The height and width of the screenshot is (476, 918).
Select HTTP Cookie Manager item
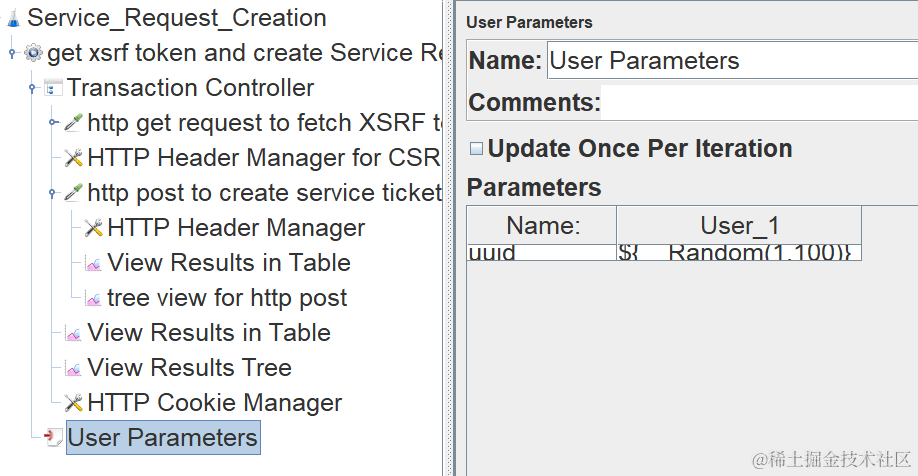214,403
